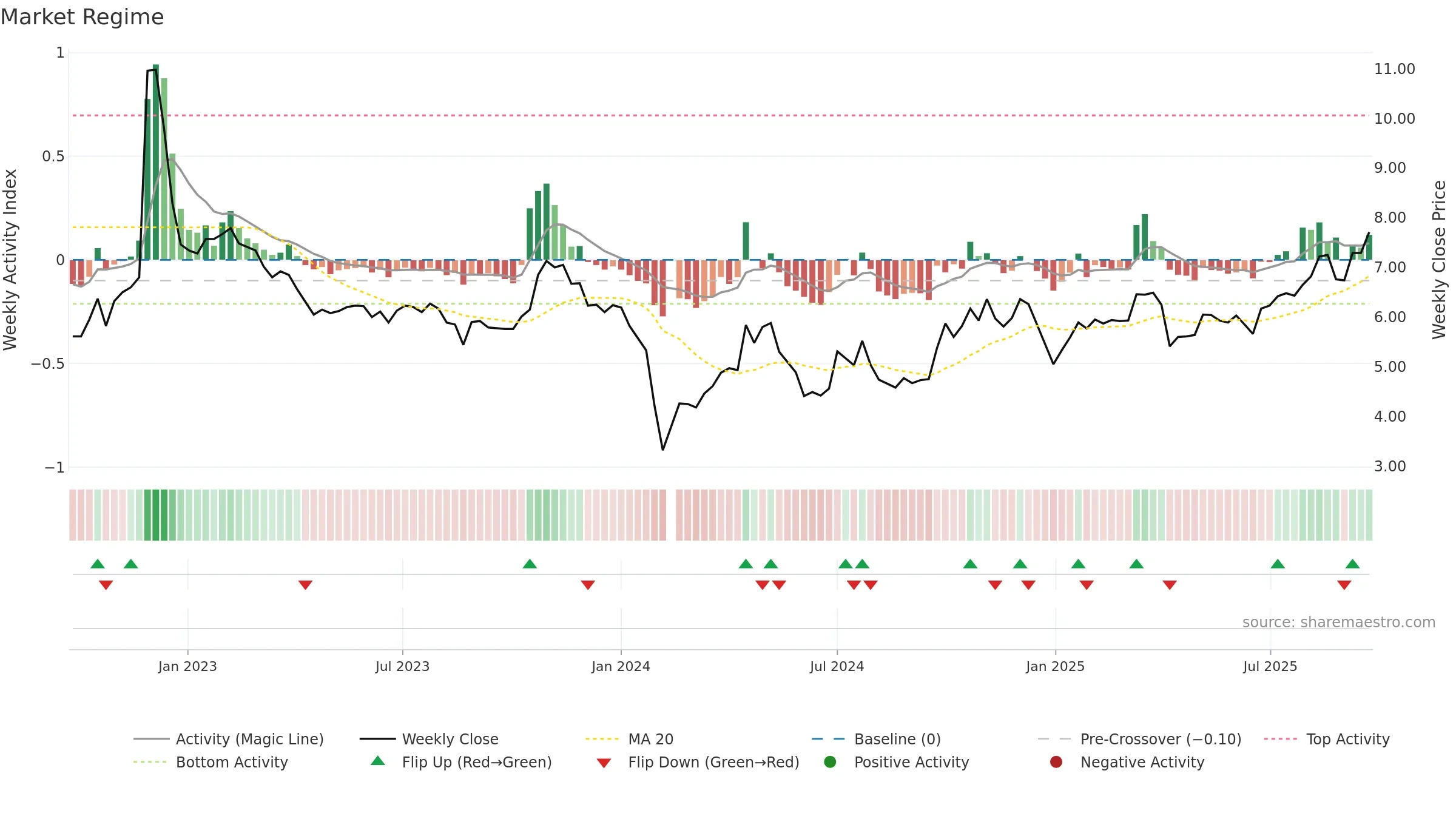Click the source: sharemaestro.com text
The width and height of the screenshot is (1456, 819).
point(1339,622)
